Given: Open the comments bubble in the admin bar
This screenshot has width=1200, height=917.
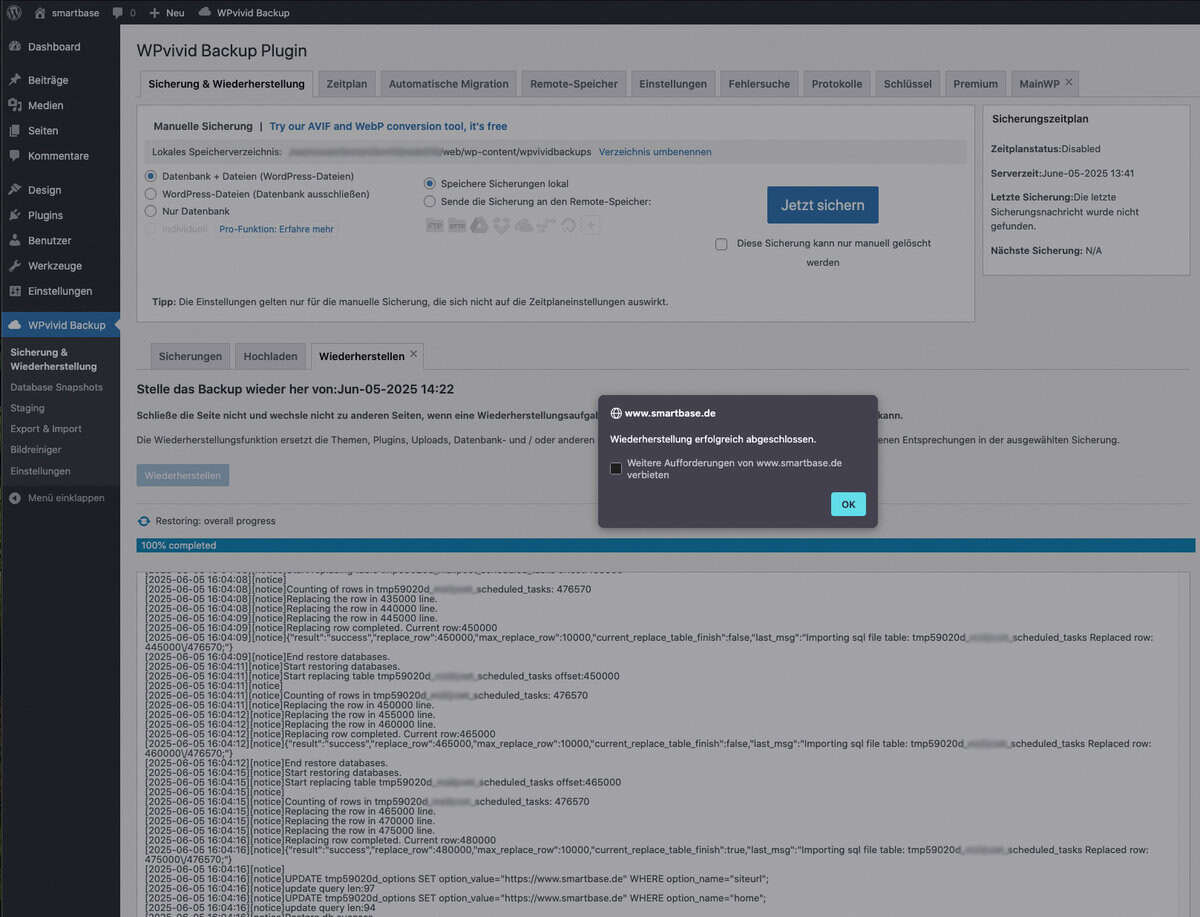Looking at the screenshot, I should 125,12.
